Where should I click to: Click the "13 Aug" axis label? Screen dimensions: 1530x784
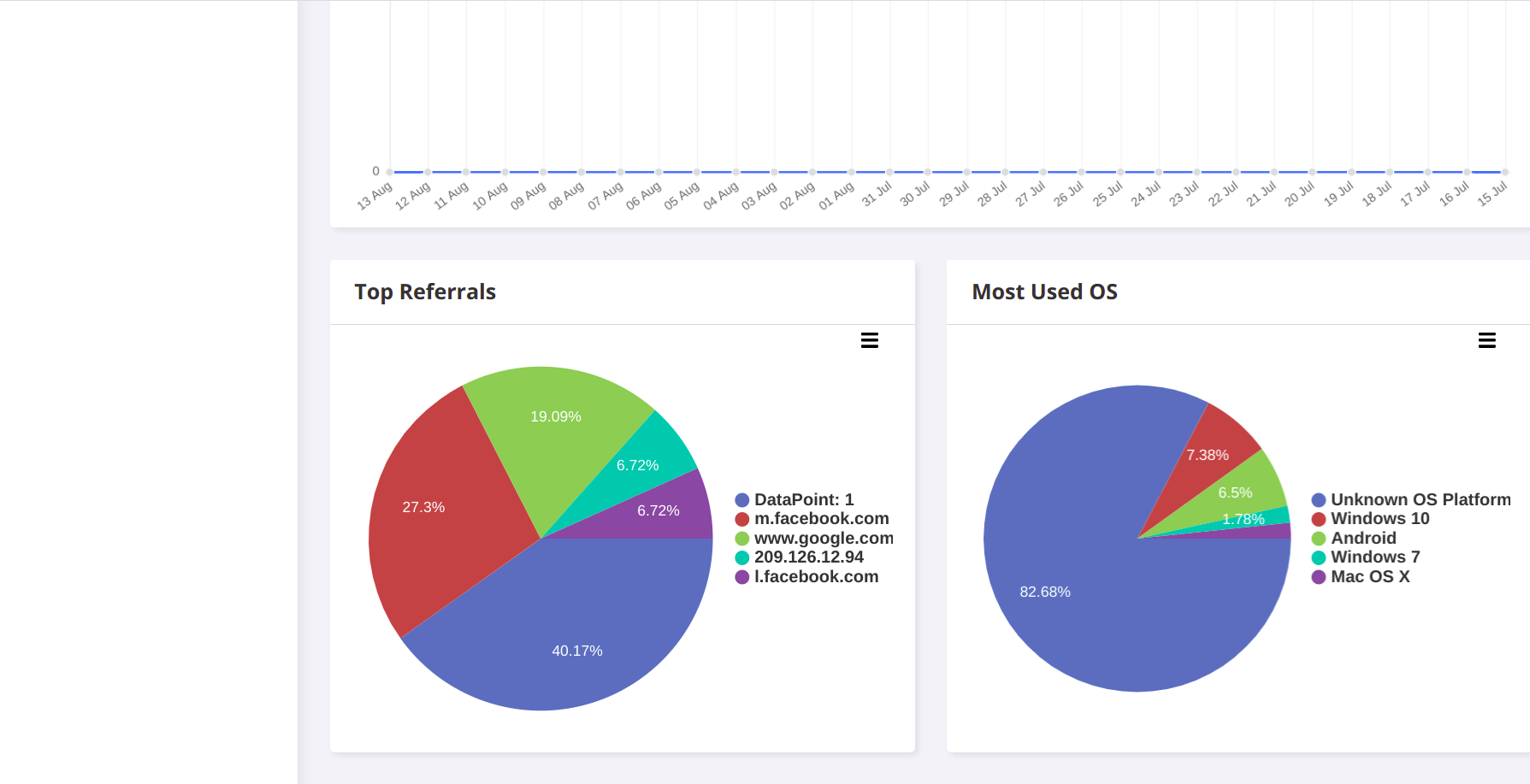pyautogui.click(x=375, y=196)
